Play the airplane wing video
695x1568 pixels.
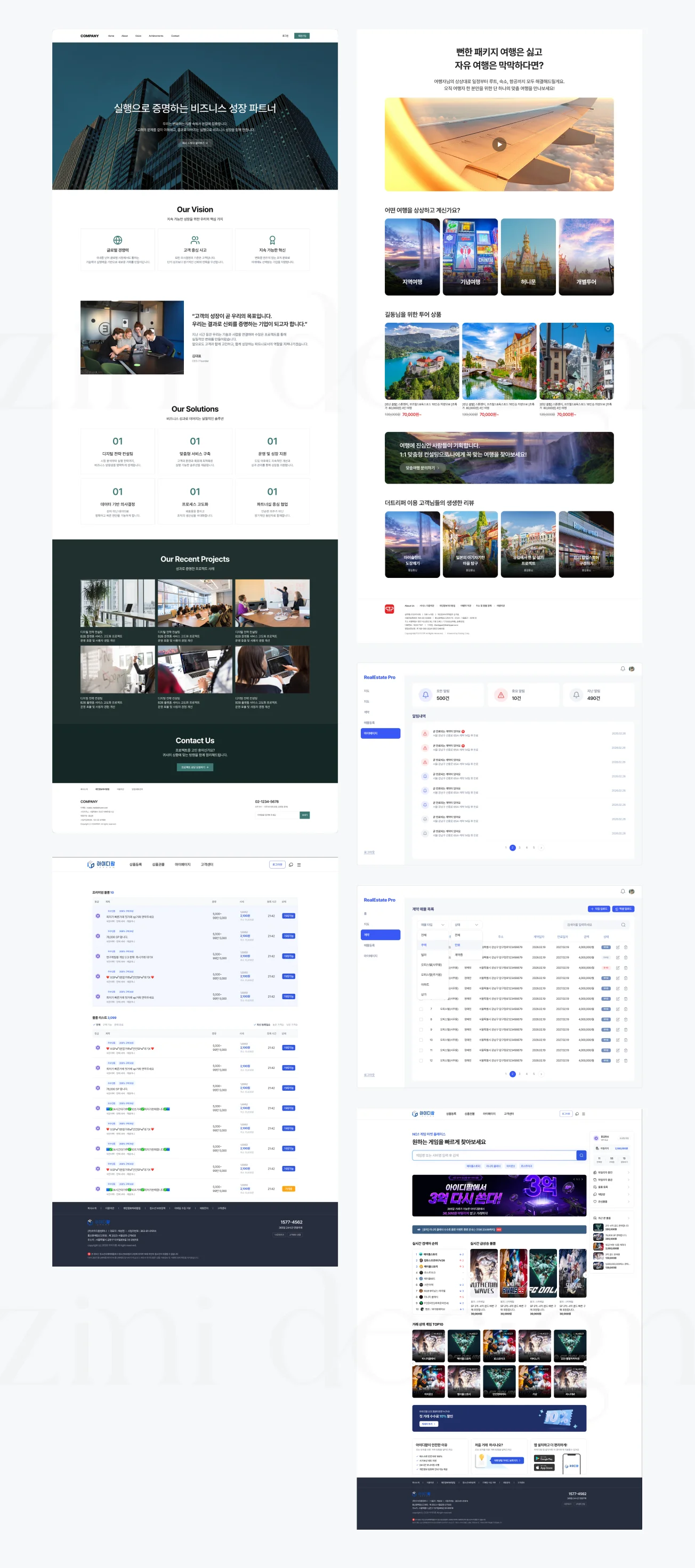[499, 144]
